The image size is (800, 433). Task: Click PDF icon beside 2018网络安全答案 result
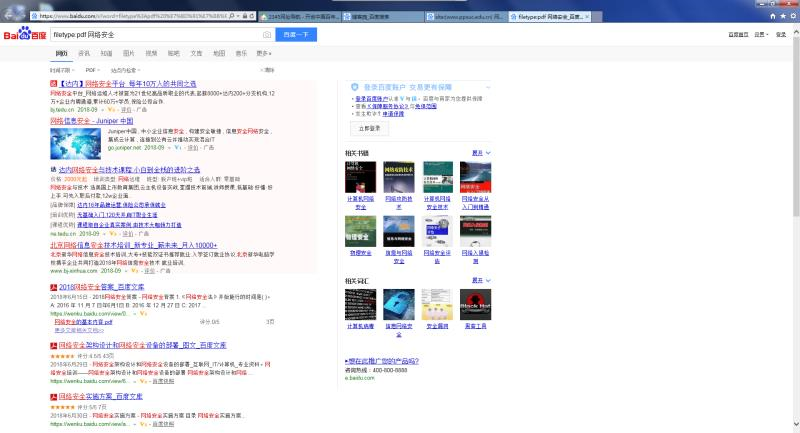(54, 287)
